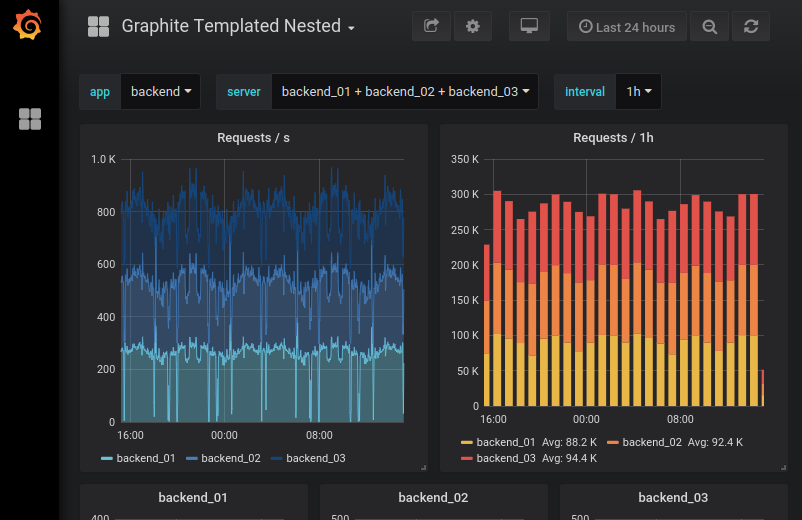This screenshot has width=802, height=520.
Task: Open the Last 24 hours time picker
Action: pyautogui.click(x=627, y=27)
